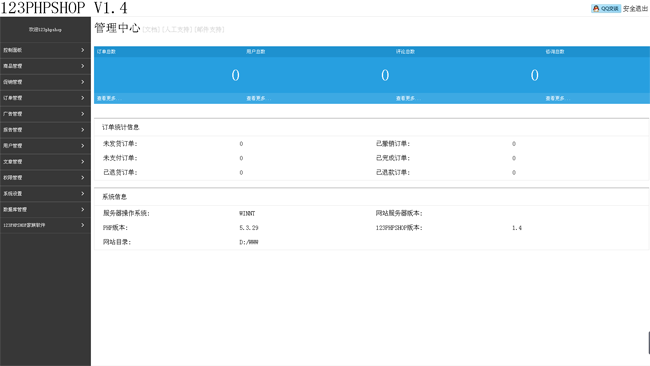Click the 管理中心 page heading

[x=117, y=28]
